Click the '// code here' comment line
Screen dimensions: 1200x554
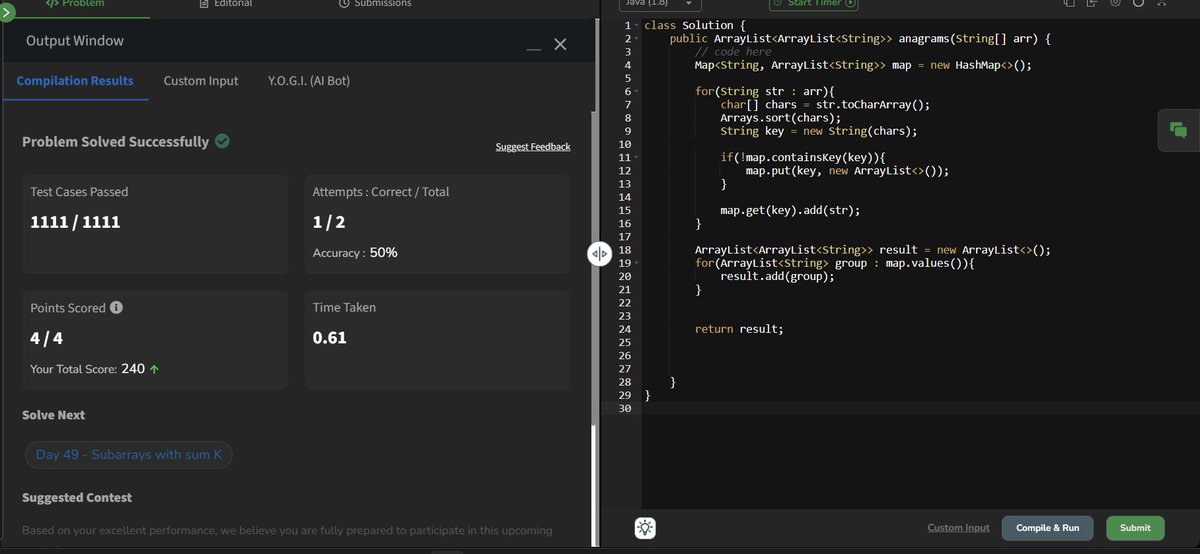pyautogui.click(x=733, y=52)
